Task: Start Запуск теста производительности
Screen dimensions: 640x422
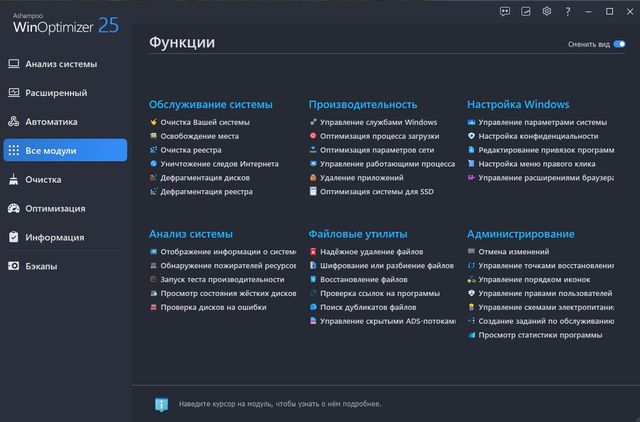Action: click(x=222, y=280)
